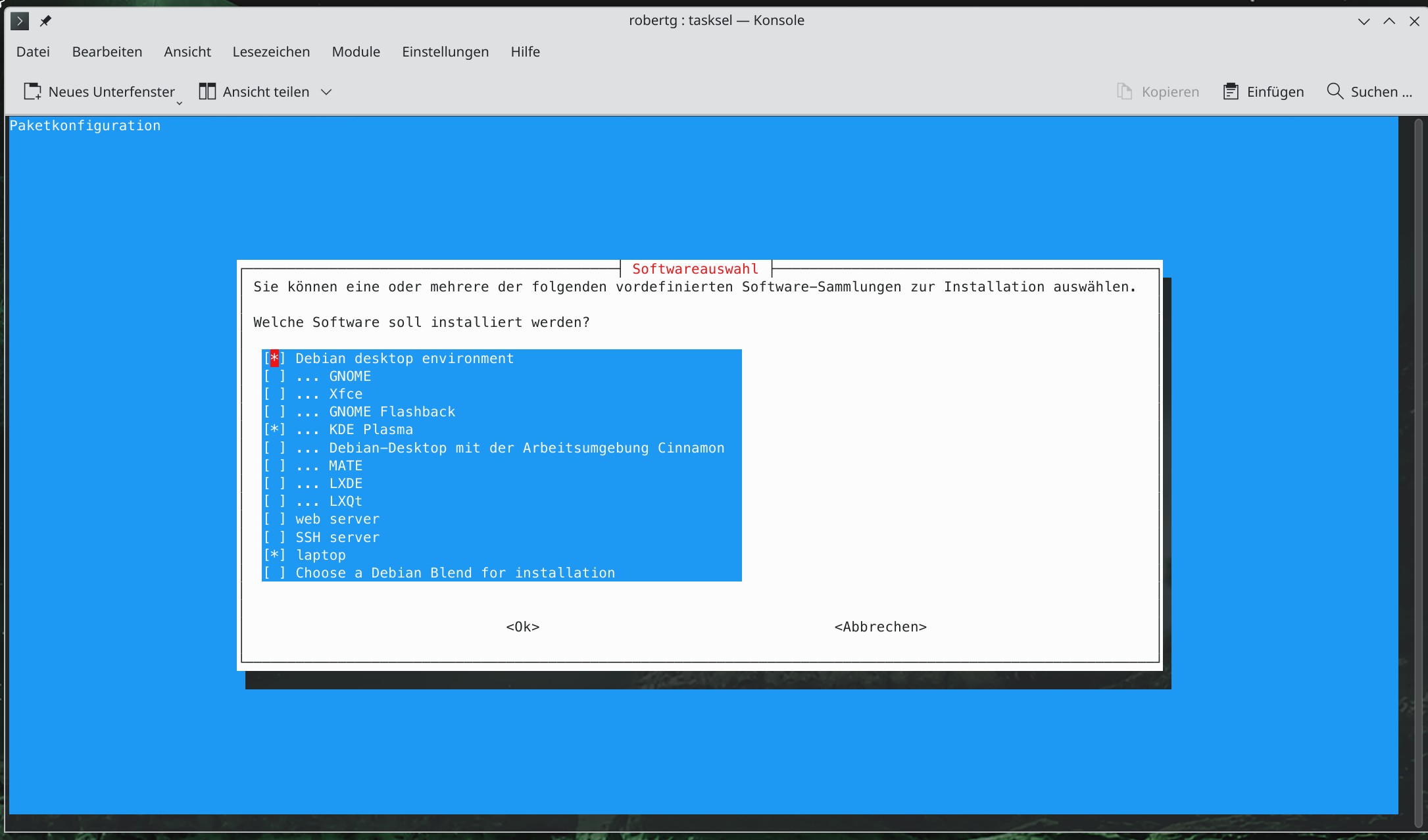Click the Ansicht teilen split icon
Image resolution: width=1428 pixels, height=840 pixels.
click(207, 91)
